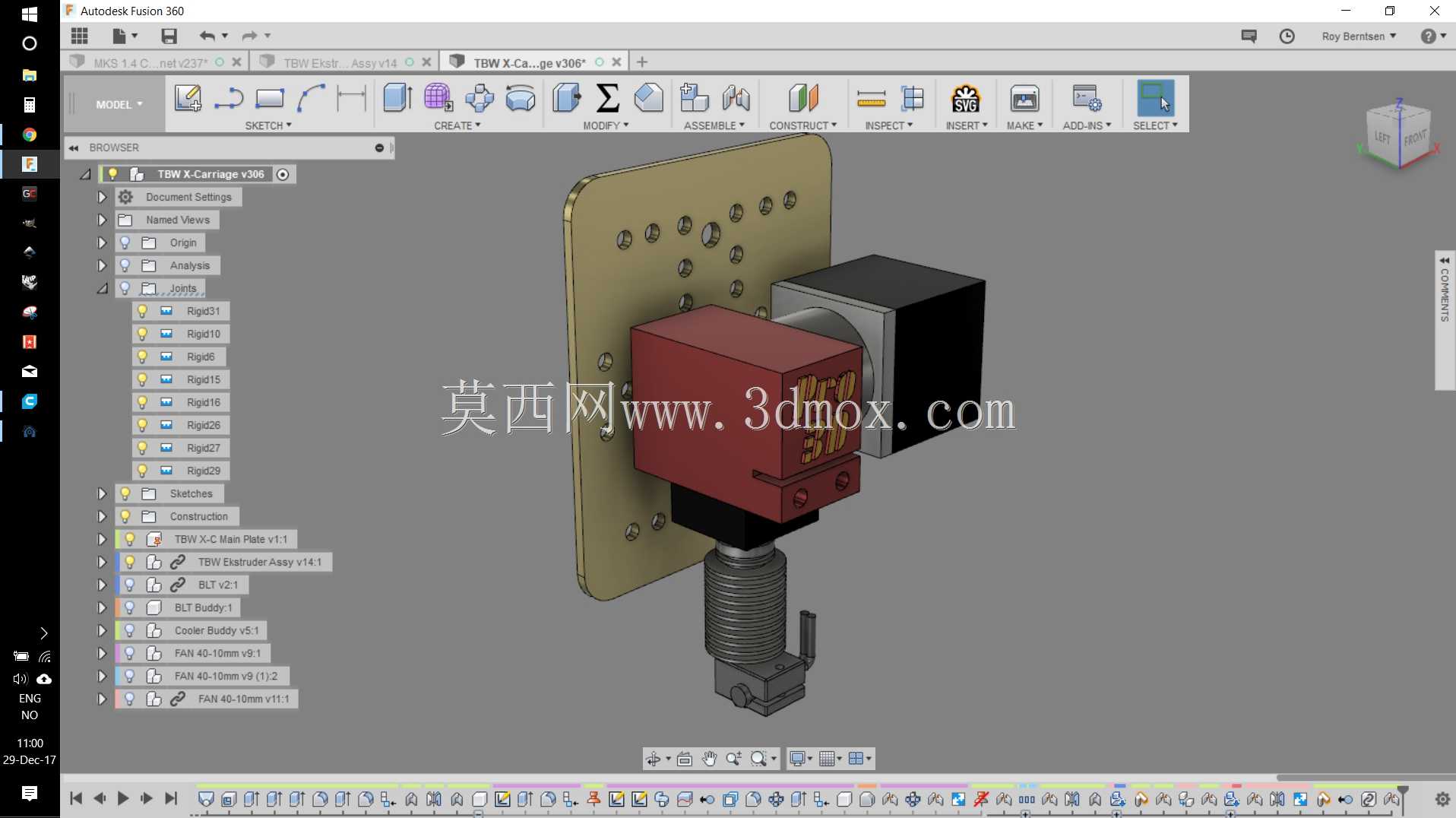Open the File menu dropdown
This screenshot has width=1456, height=818.
click(x=125, y=36)
